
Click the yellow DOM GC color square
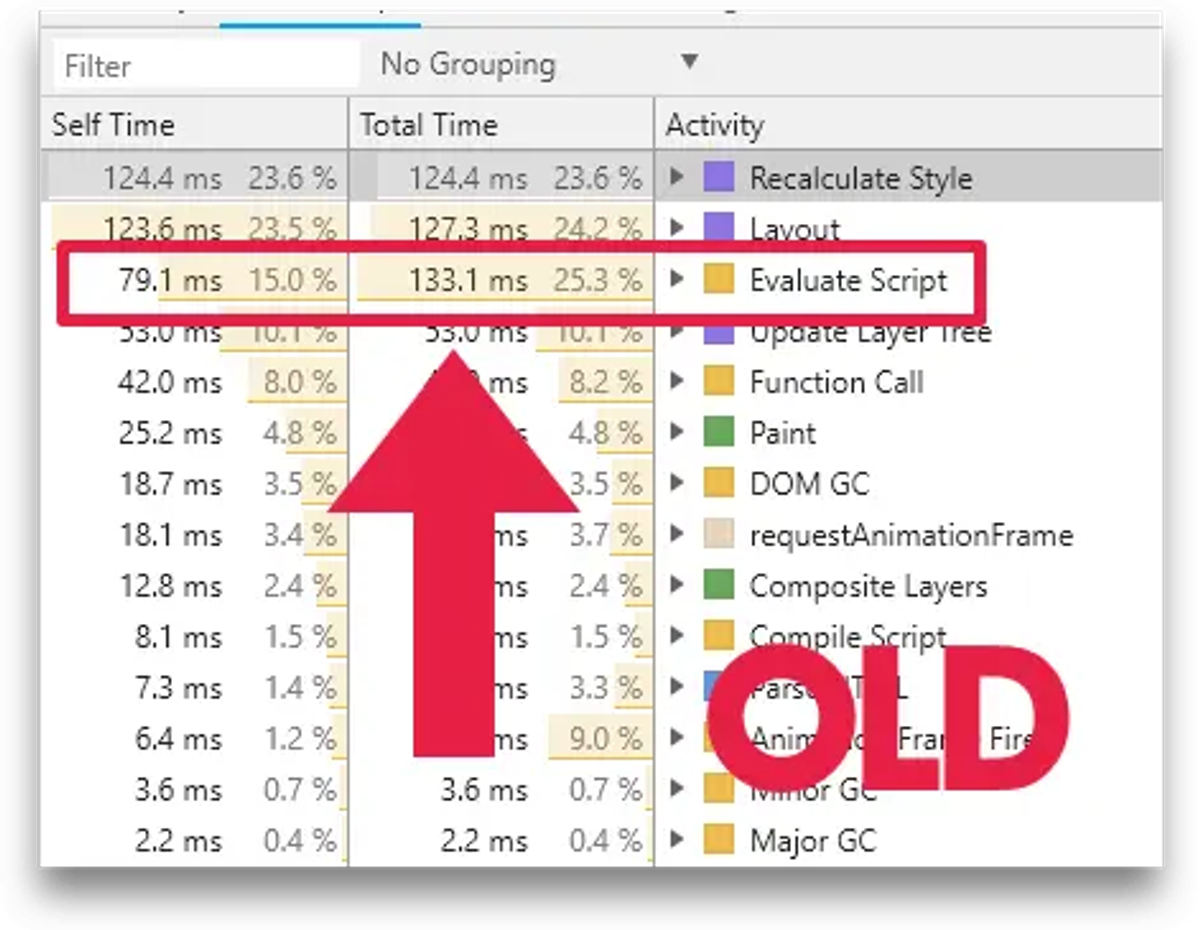(719, 483)
